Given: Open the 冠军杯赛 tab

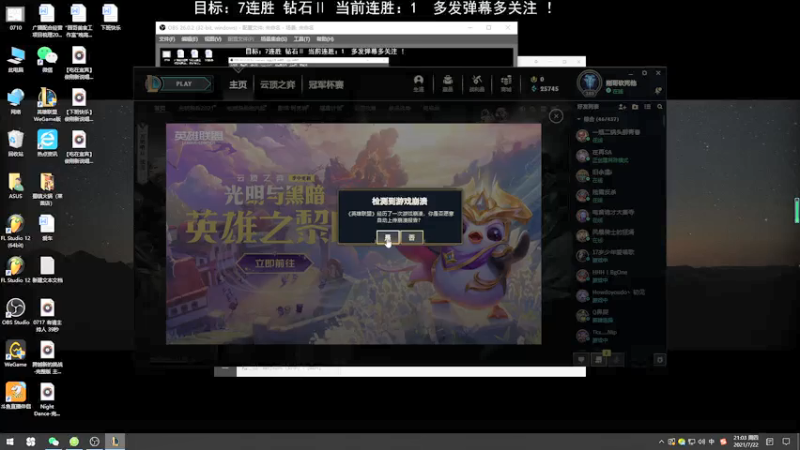Looking at the screenshot, I should [x=326, y=85].
